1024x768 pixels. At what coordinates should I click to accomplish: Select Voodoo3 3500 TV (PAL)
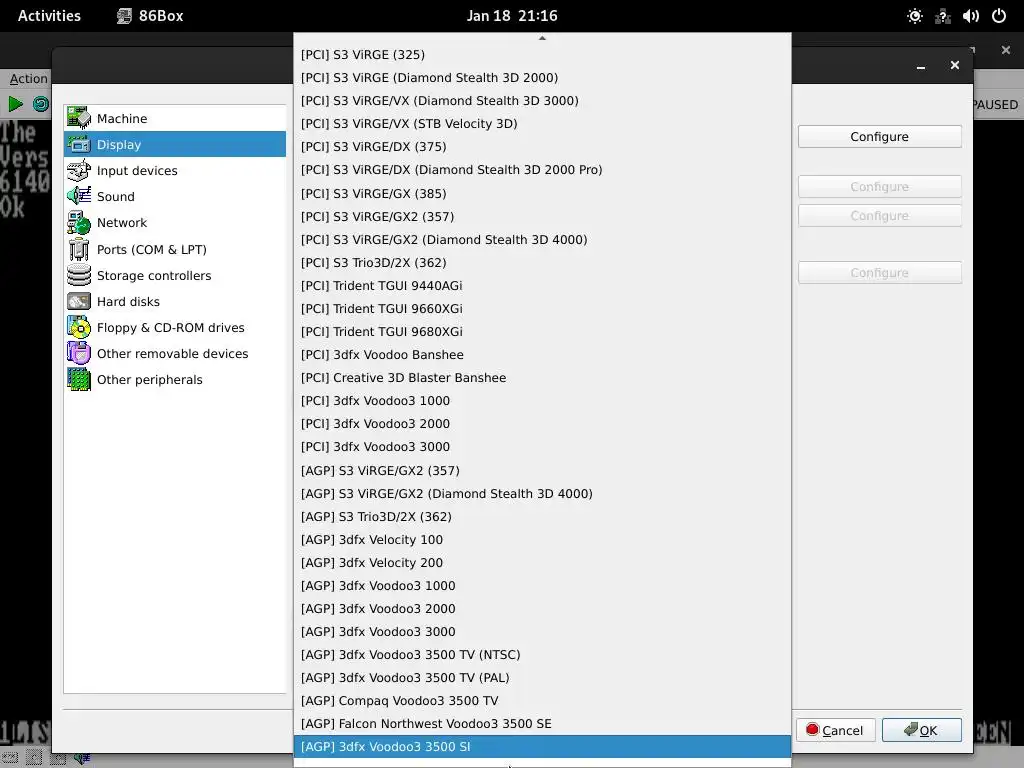(542, 678)
